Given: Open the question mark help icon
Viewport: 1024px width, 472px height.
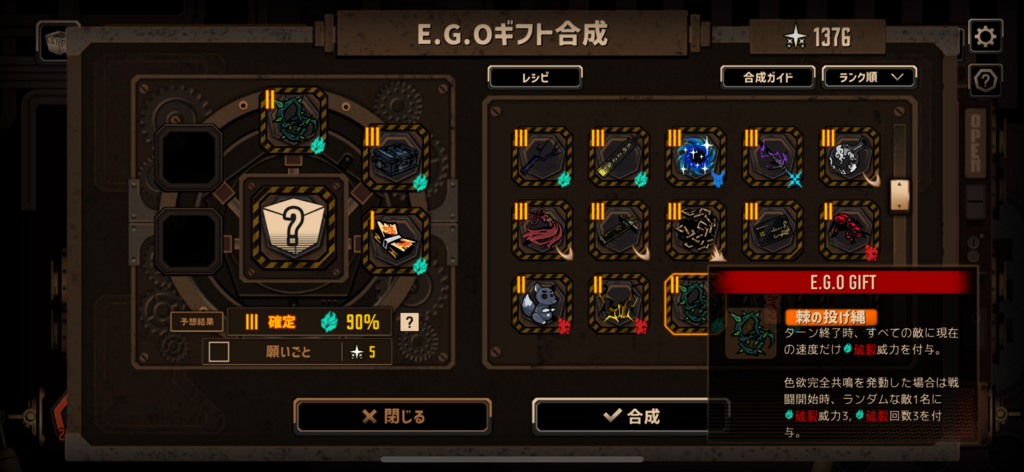Looking at the screenshot, I should [x=985, y=81].
